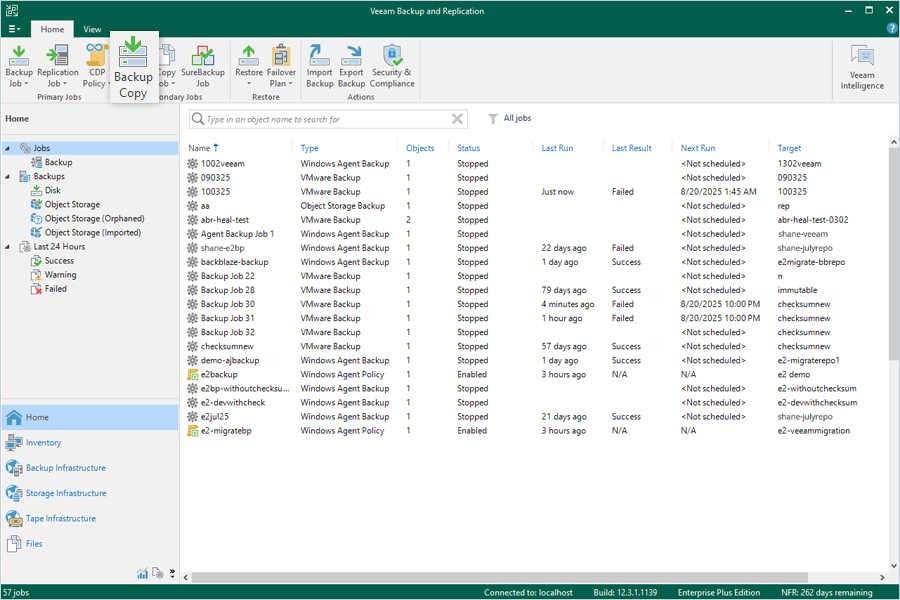
Task: Select the abr-heal-test job
Action: (534, 220)
